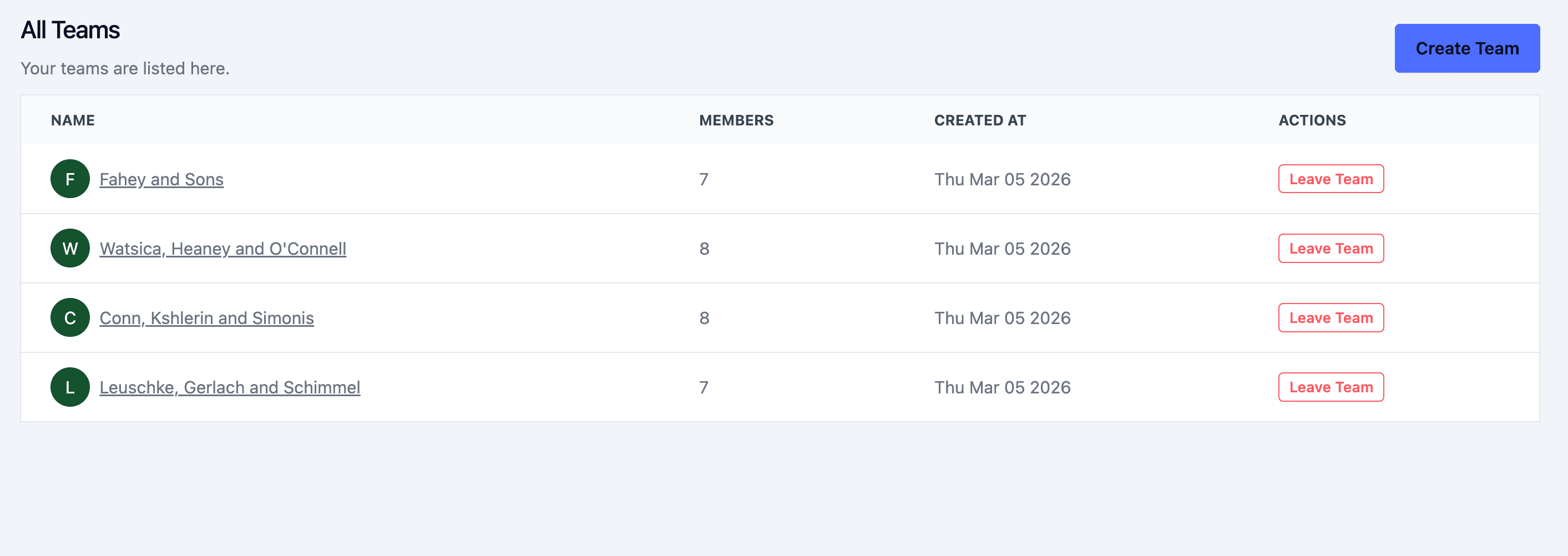
Task: Click the creation date of Conn, Kshlerin and Simonis
Action: point(1003,317)
